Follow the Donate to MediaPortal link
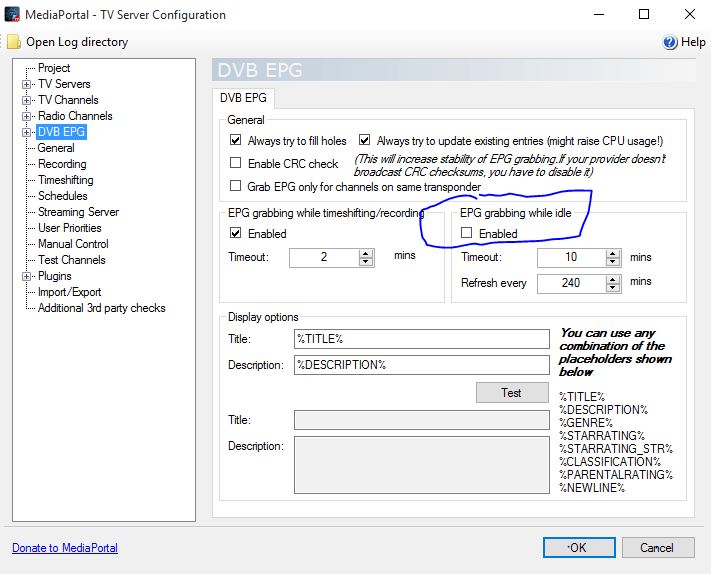This screenshot has width=711, height=574. click(65, 548)
